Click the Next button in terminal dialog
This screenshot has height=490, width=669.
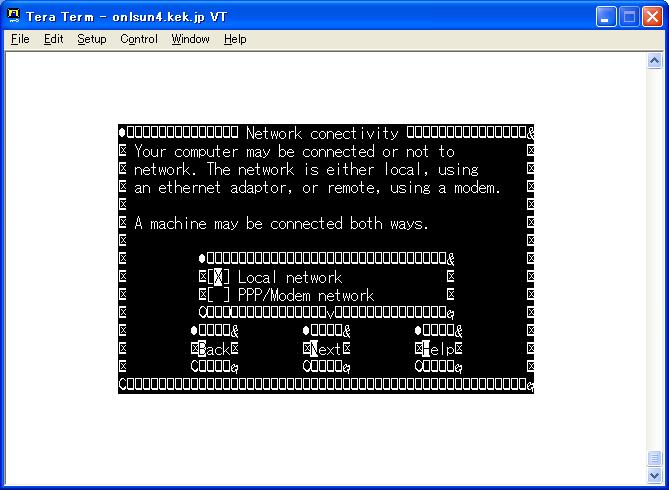click(x=326, y=349)
